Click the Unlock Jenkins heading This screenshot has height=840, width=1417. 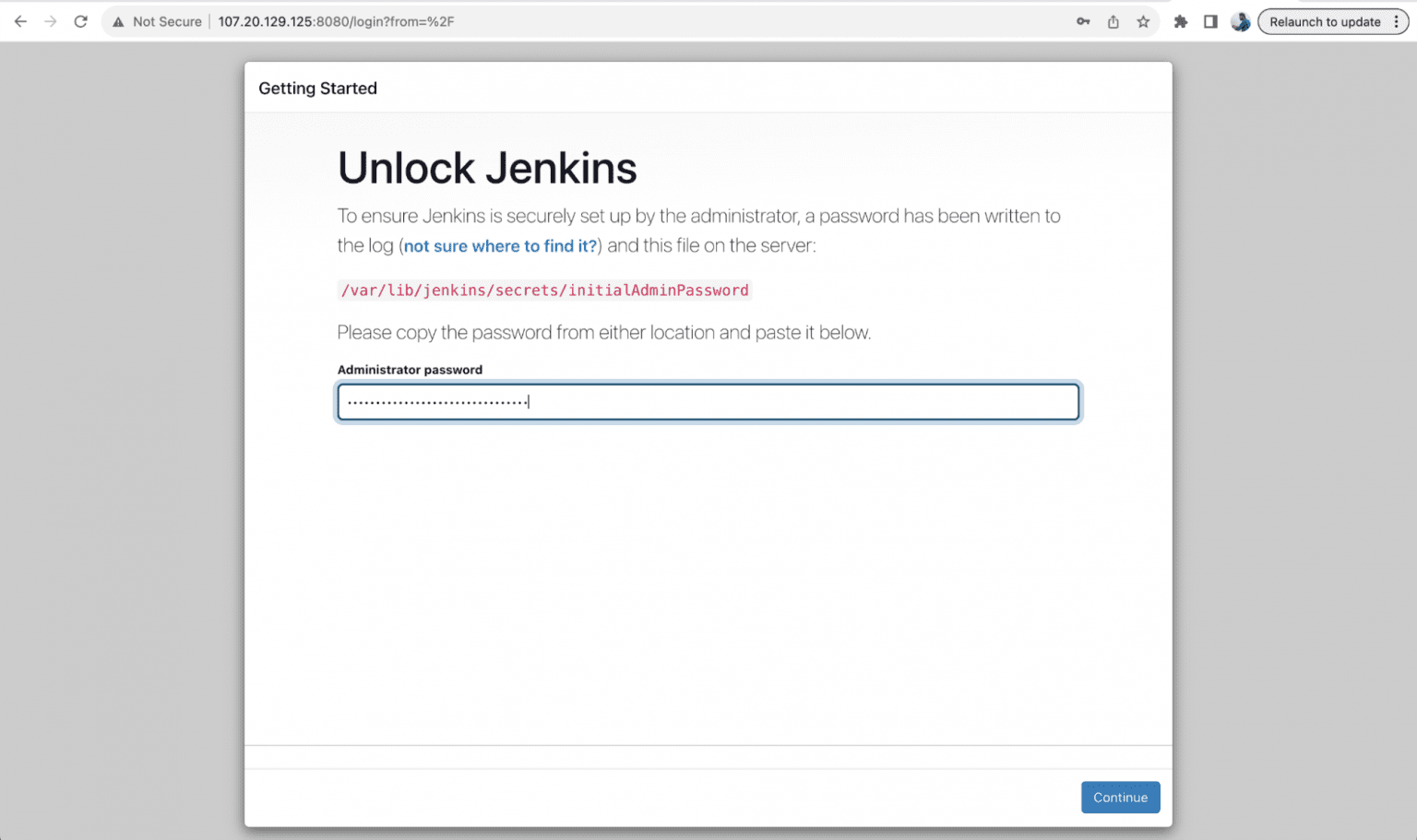487,168
